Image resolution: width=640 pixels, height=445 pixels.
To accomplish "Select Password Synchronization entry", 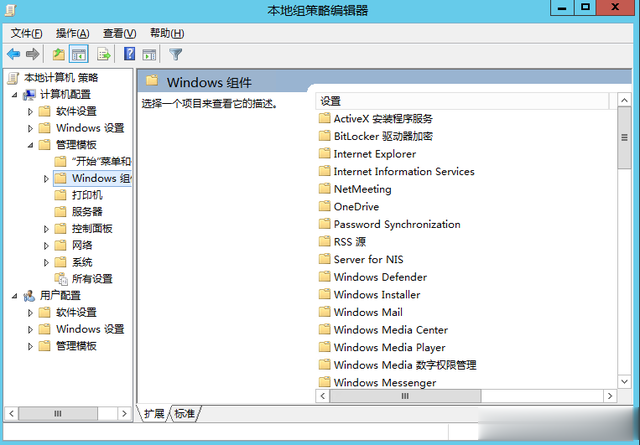I will coord(397,224).
